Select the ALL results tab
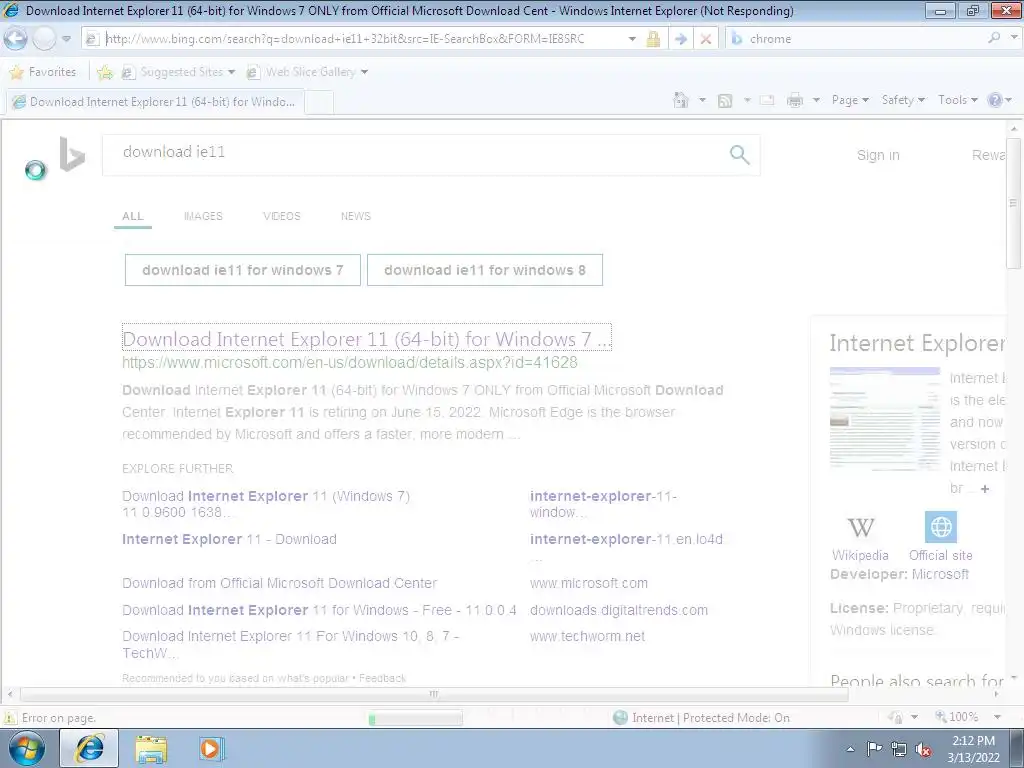This screenshot has width=1024, height=768. click(x=133, y=216)
